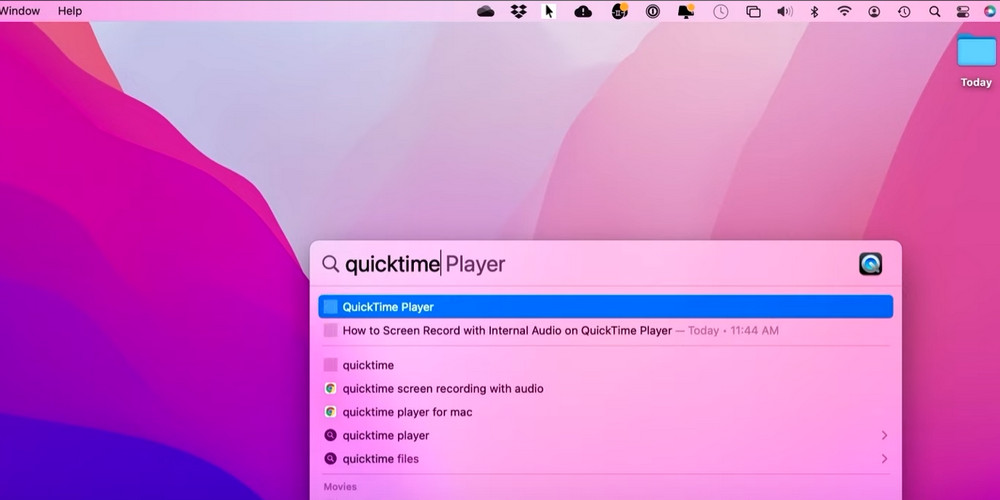This screenshot has height=500, width=1000.
Task: Click the QuickTime Player icon in Spotlight
Action: coord(871,264)
